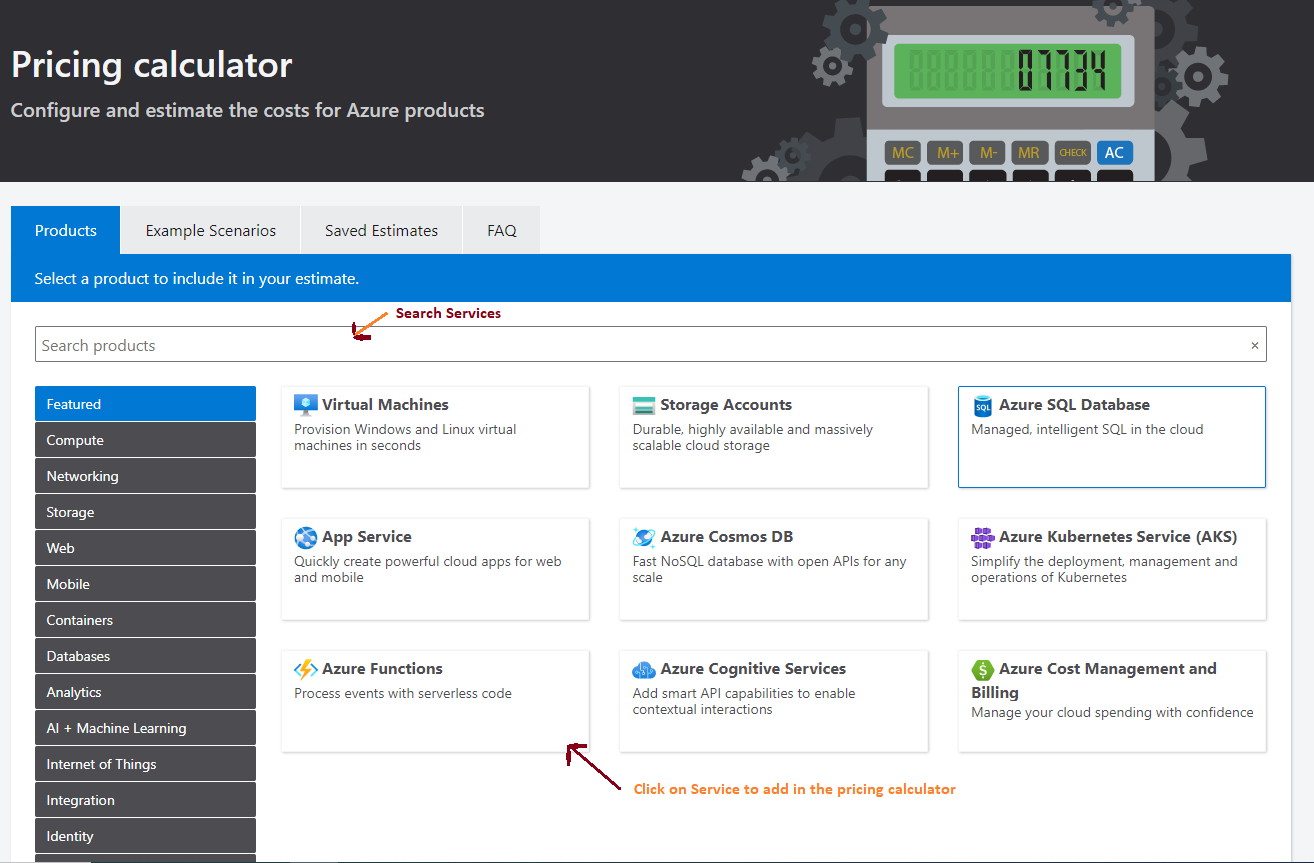Add Azure Kubernetes Service (AKS) card

[1112, 569]
